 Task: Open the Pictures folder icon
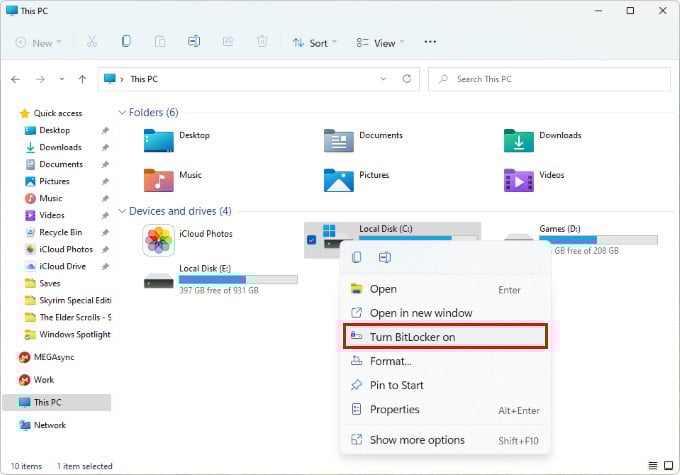(339, 180)
